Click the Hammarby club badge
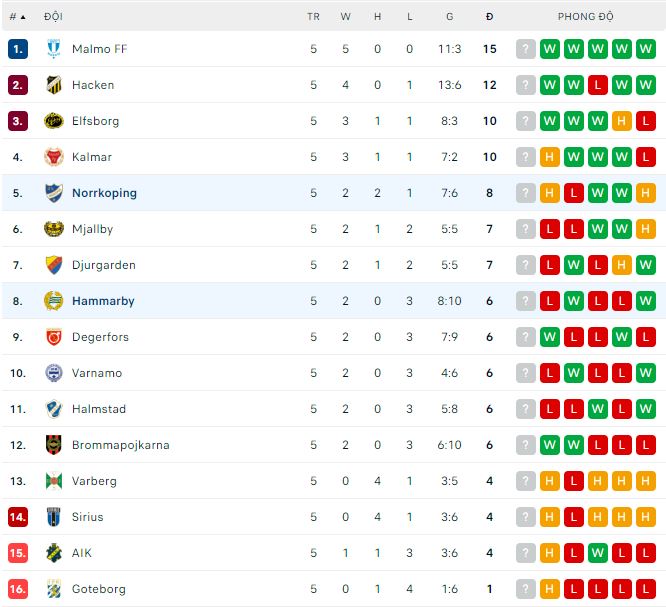 pos(53,301)
